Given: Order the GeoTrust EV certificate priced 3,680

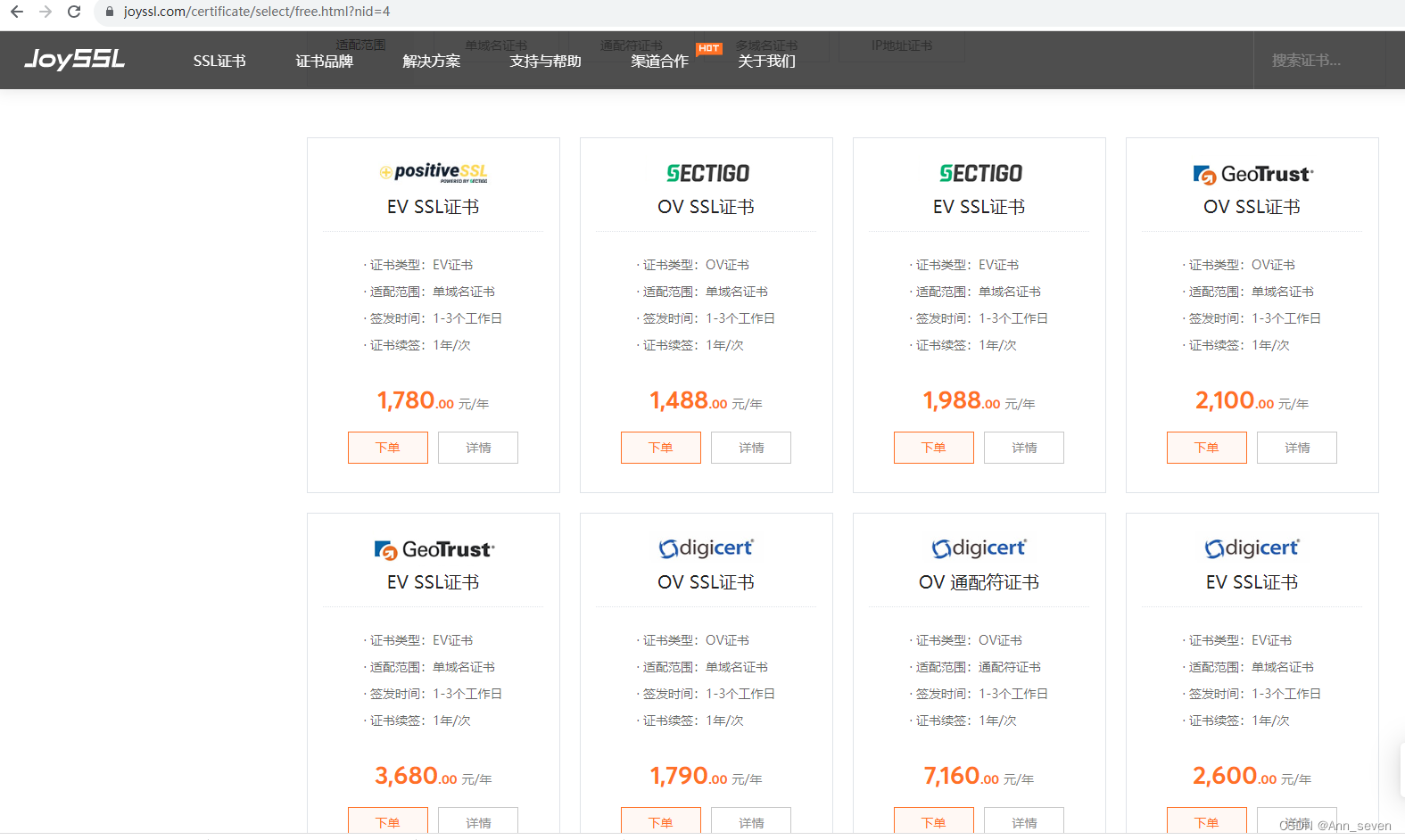Looking at the screenshot, I should [388, 821].
